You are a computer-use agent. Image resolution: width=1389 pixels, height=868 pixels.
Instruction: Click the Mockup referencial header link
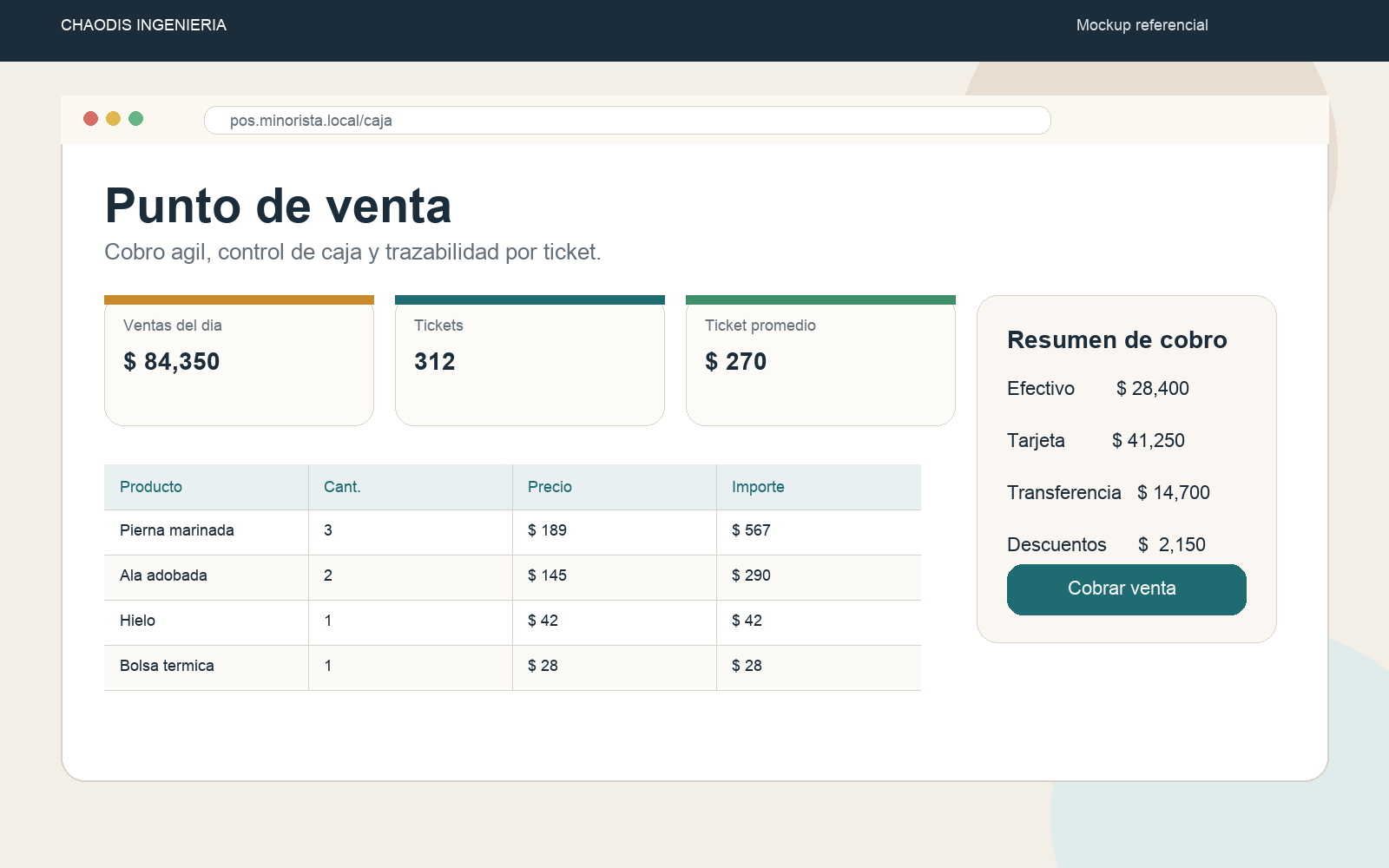coord(1142,25)
